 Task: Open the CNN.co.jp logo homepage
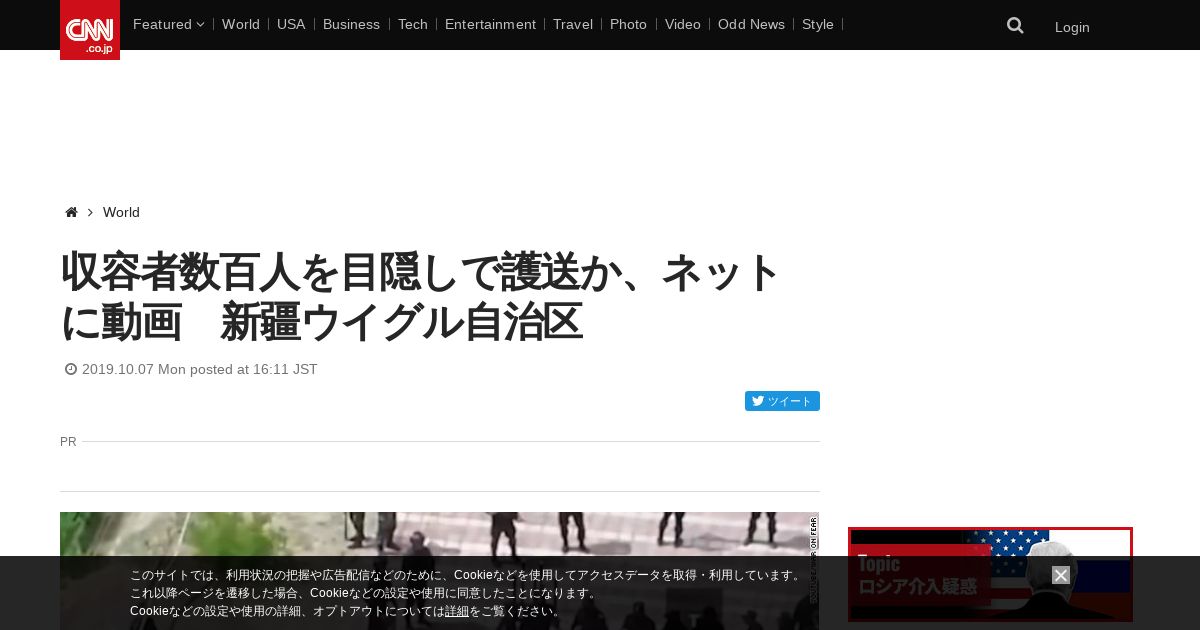[x=90, y=30]
